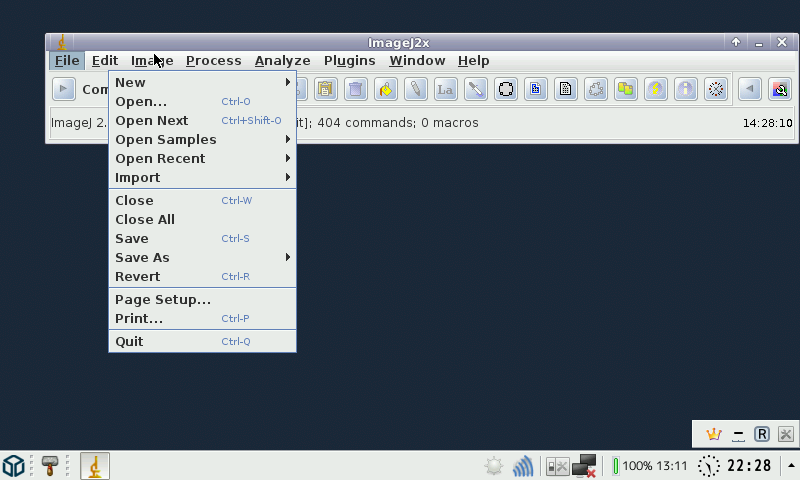
Task: Click the rounded selection outline icon
Action: pyautogui.click(x=506, y=89)
